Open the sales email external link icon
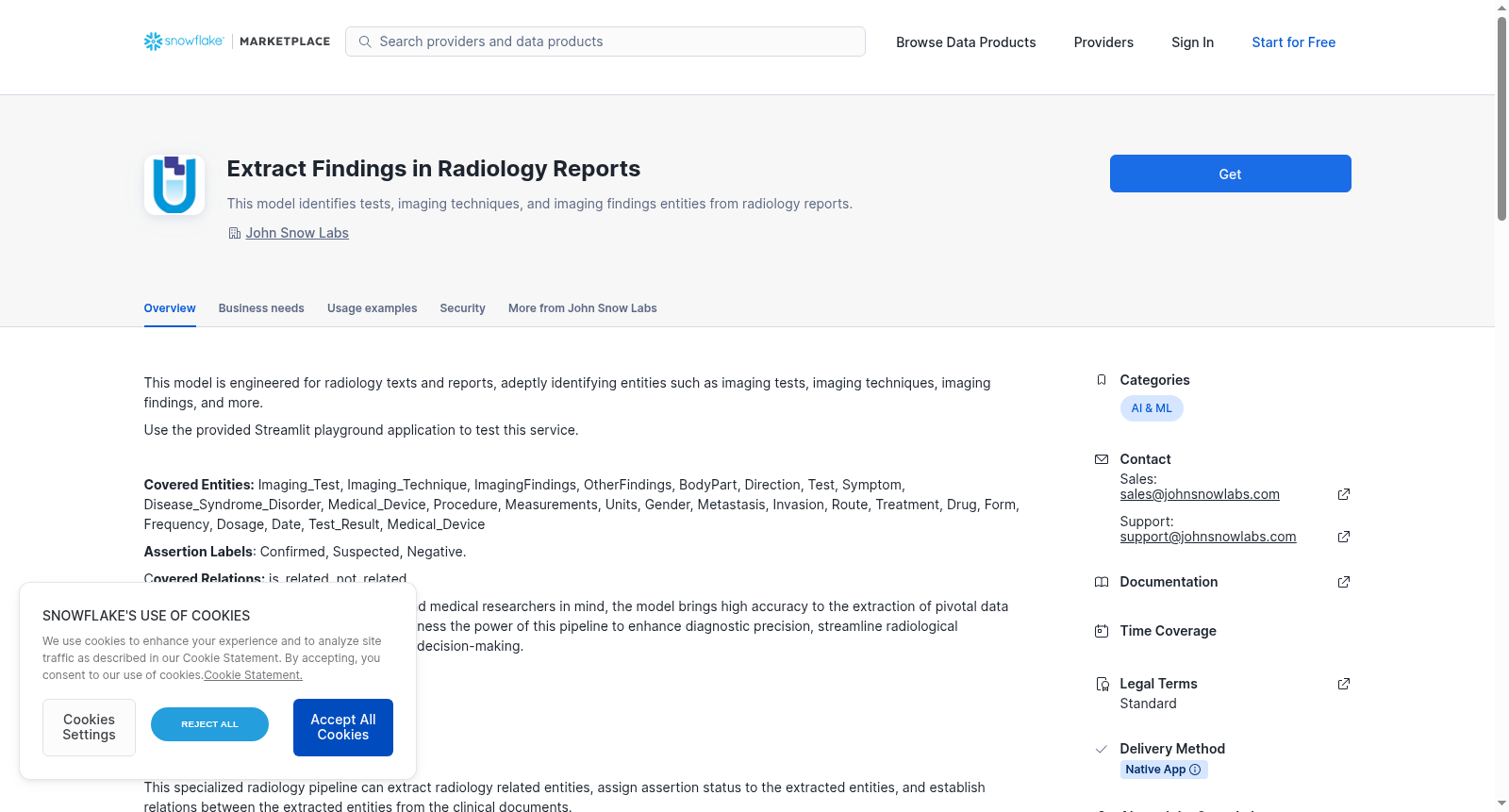This screenshot has height=812, width=1509. pyautogui.click(x=1344, y=494)
